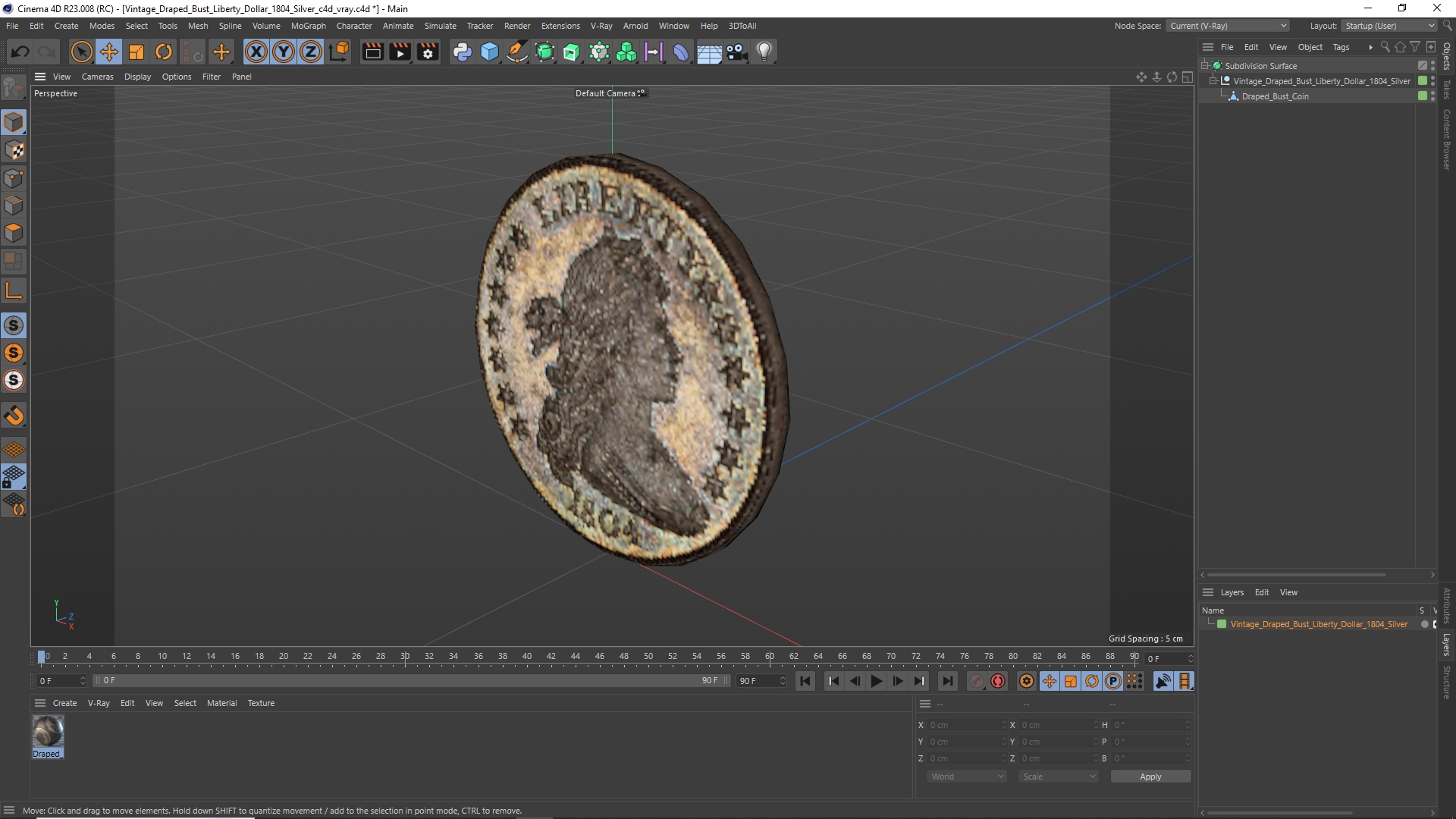Image resolution: width=1456 pixels, height=819 pixels.
Task: Click the green Extrude generator icon
Action: [x=572, y=52]
